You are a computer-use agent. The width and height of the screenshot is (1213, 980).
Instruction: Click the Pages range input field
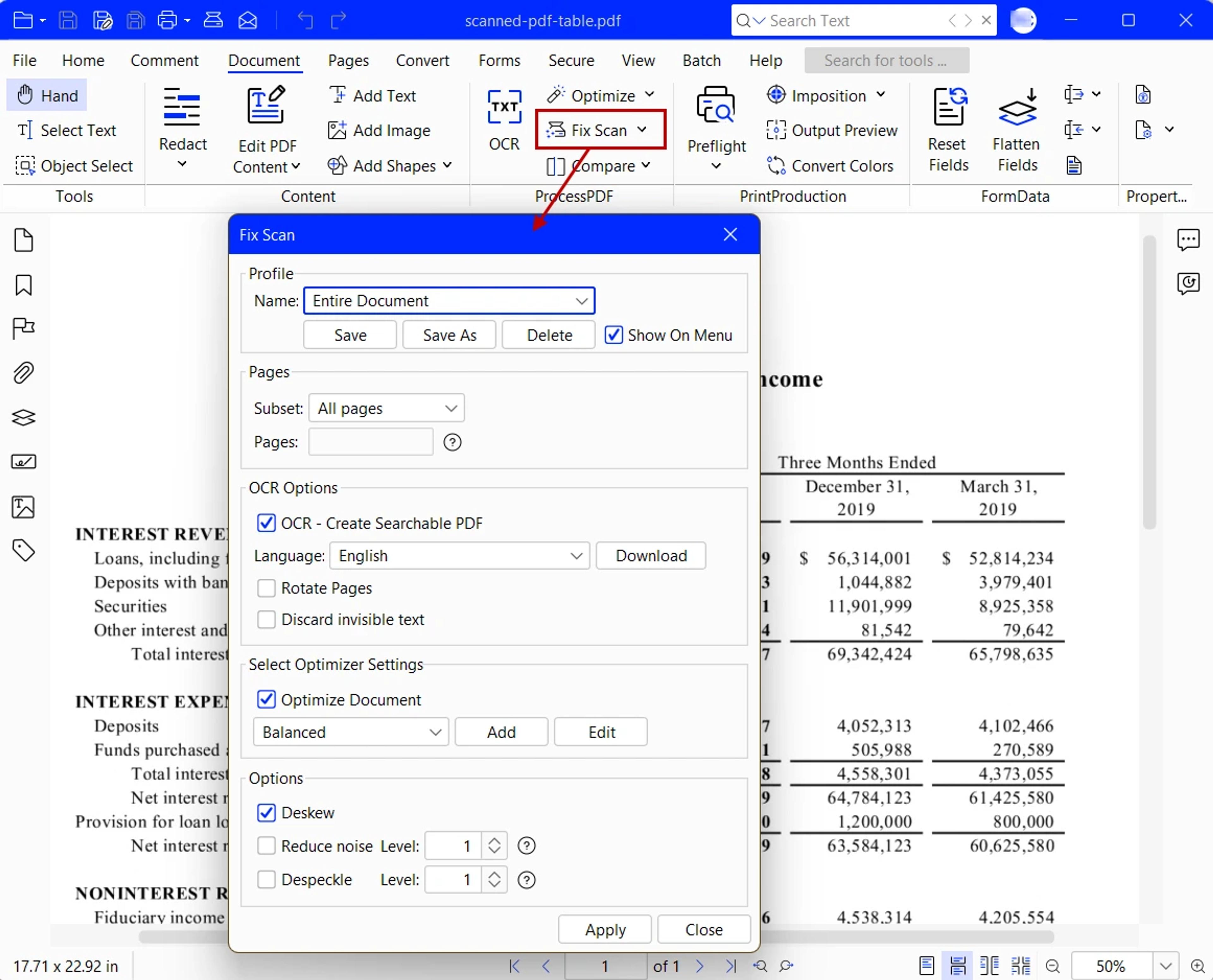pos(370,442)
